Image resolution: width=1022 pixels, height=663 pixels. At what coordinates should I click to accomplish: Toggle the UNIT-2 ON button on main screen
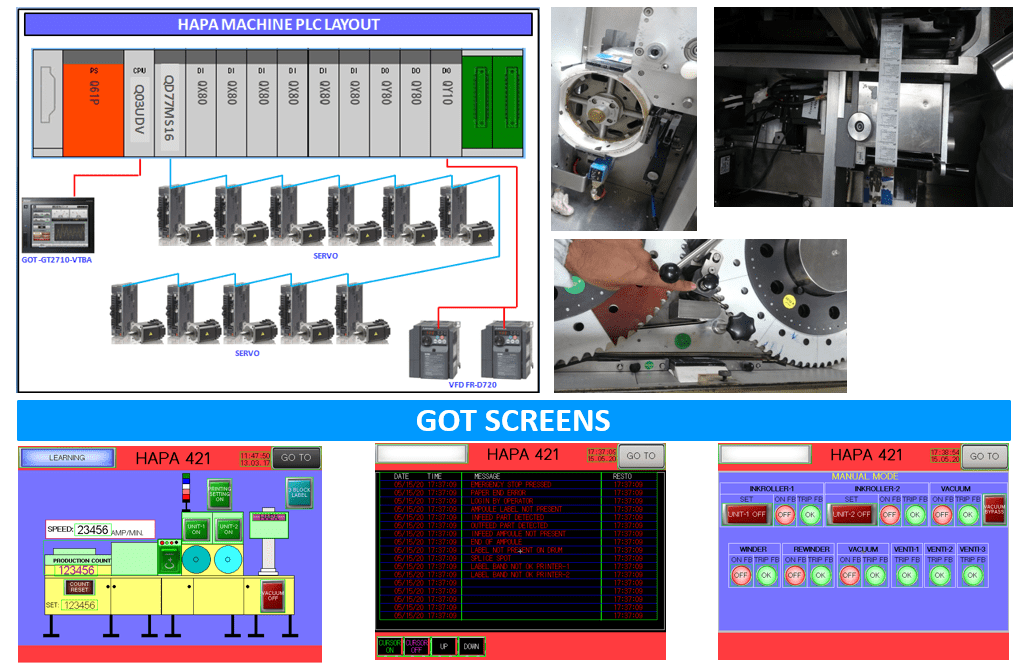click(x=228, y=529)
